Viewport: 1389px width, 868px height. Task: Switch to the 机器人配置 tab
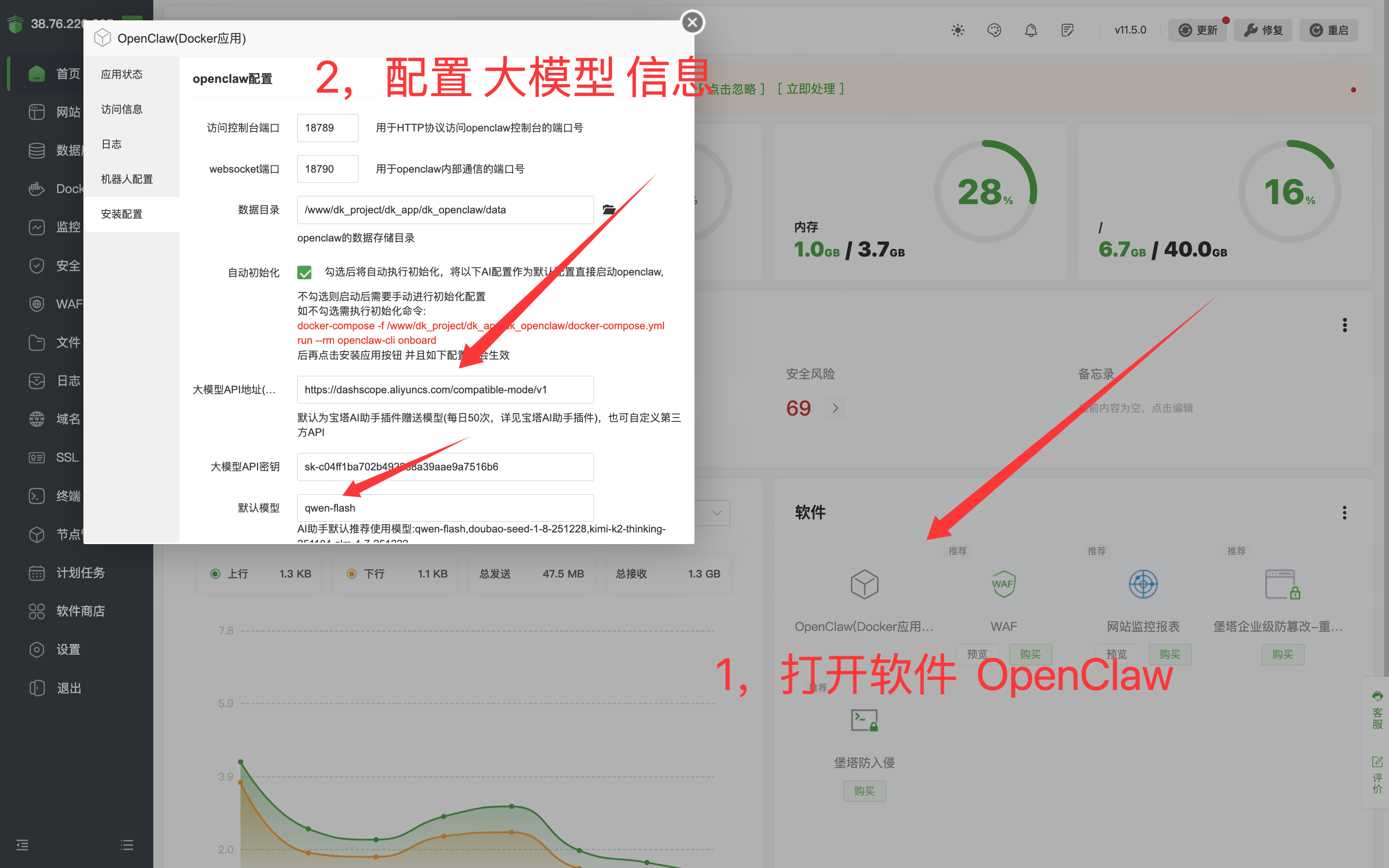pyautogui.click(x=127, y=179)
